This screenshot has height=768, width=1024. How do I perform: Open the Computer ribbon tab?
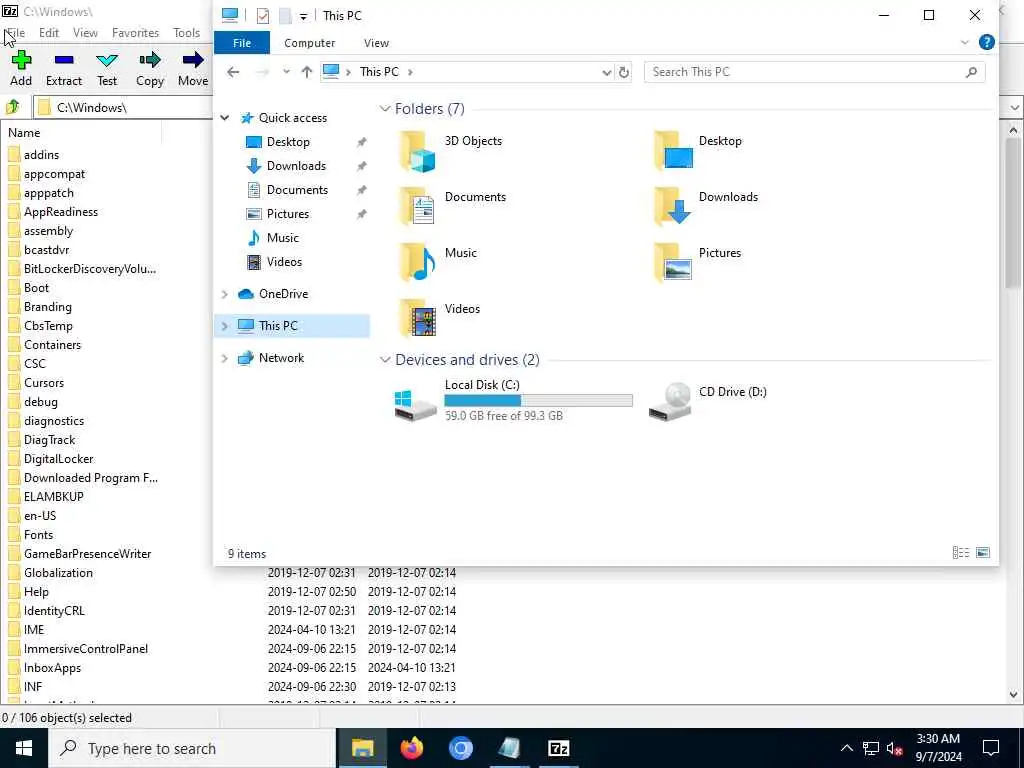pyautogui.click(x=310, y=42)
